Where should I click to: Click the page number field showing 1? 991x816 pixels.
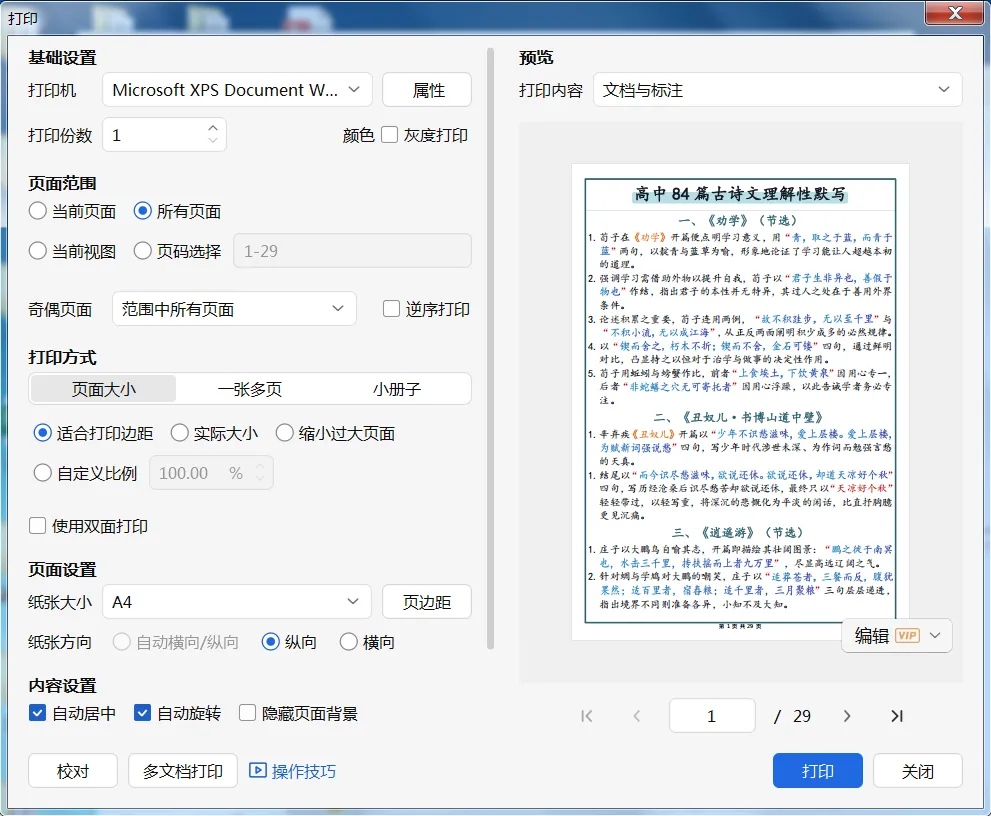pos(712,716)
